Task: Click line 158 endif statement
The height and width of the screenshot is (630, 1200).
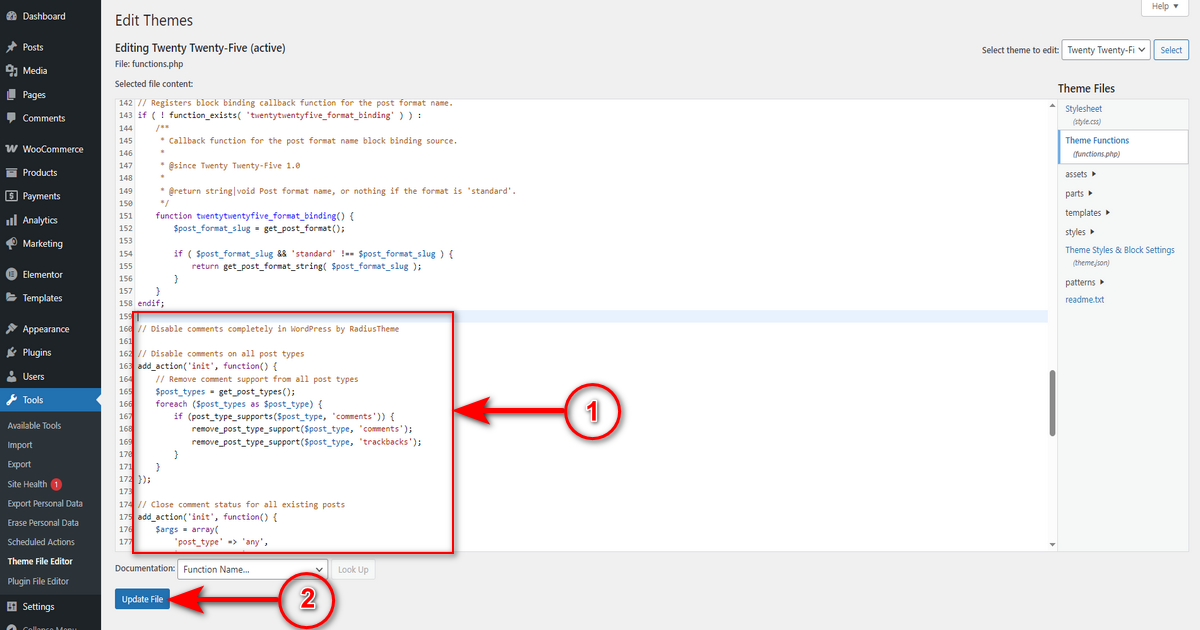Action: 151,303
